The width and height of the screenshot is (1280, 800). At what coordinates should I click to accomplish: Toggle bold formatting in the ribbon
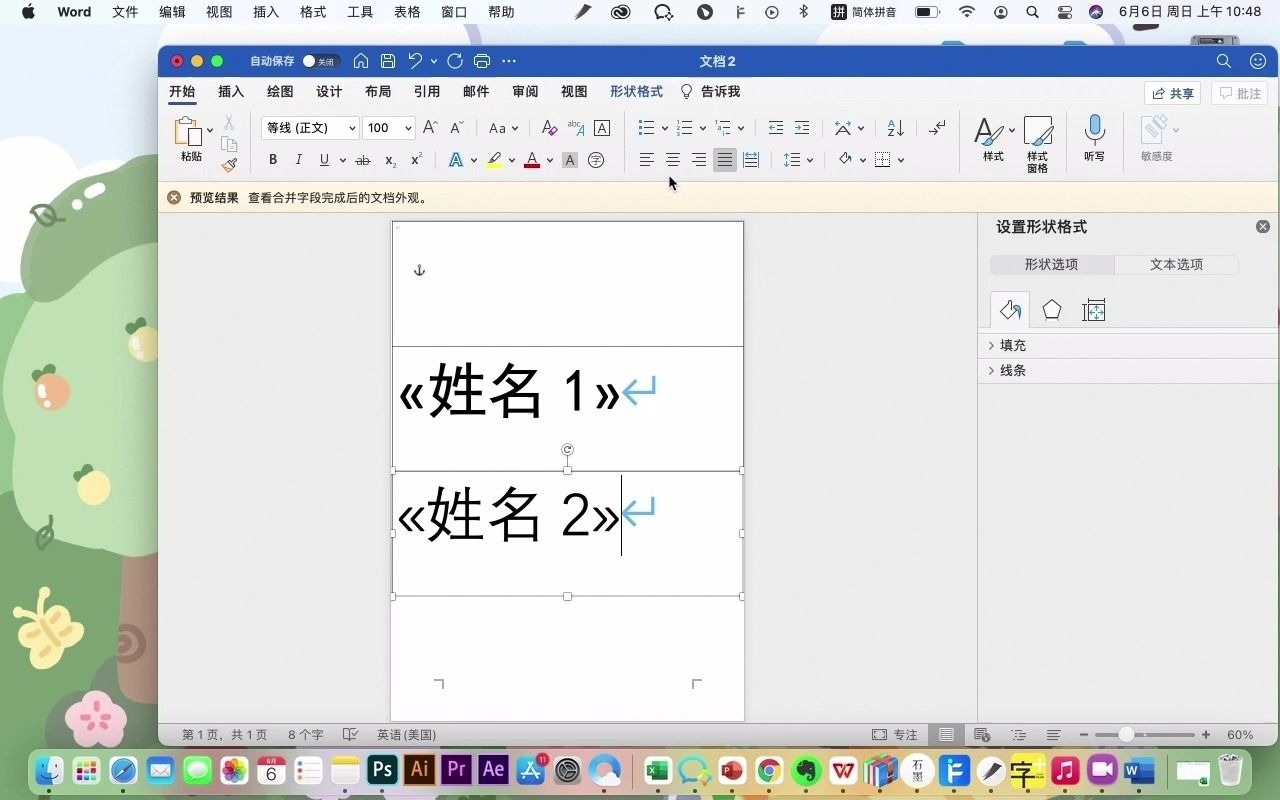point(272,159)
